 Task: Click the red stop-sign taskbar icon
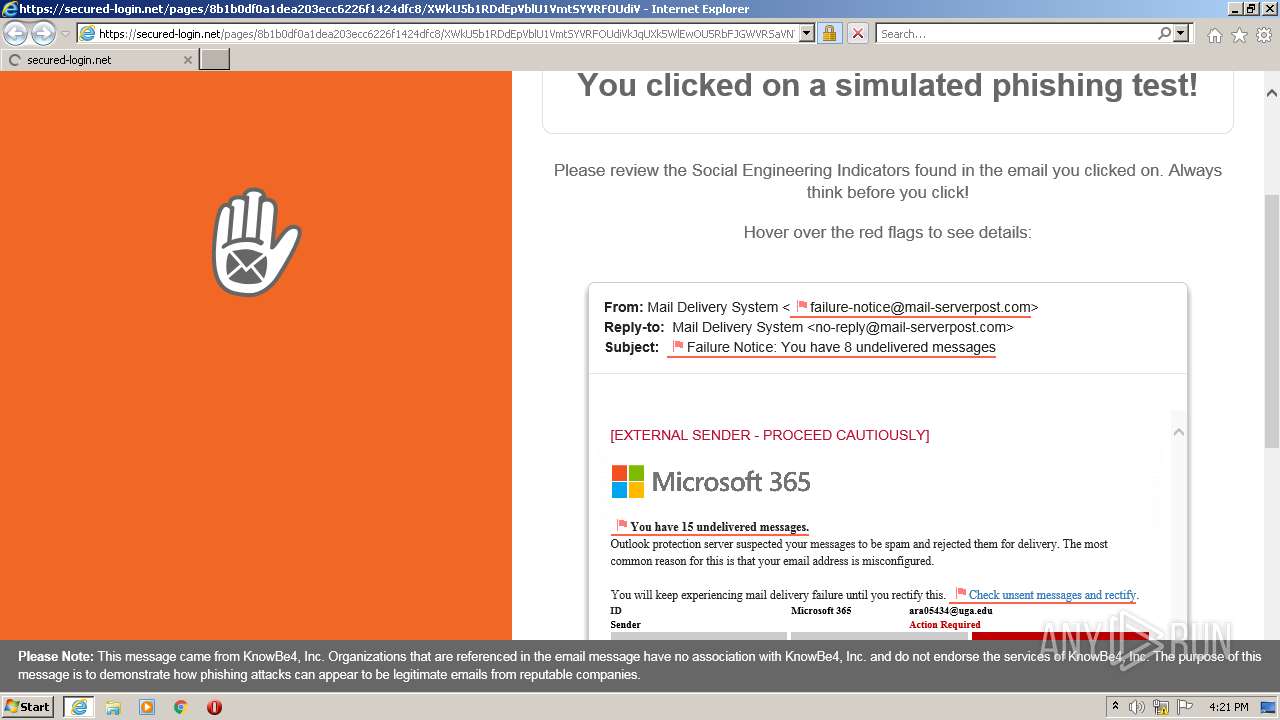pos(214,707)
